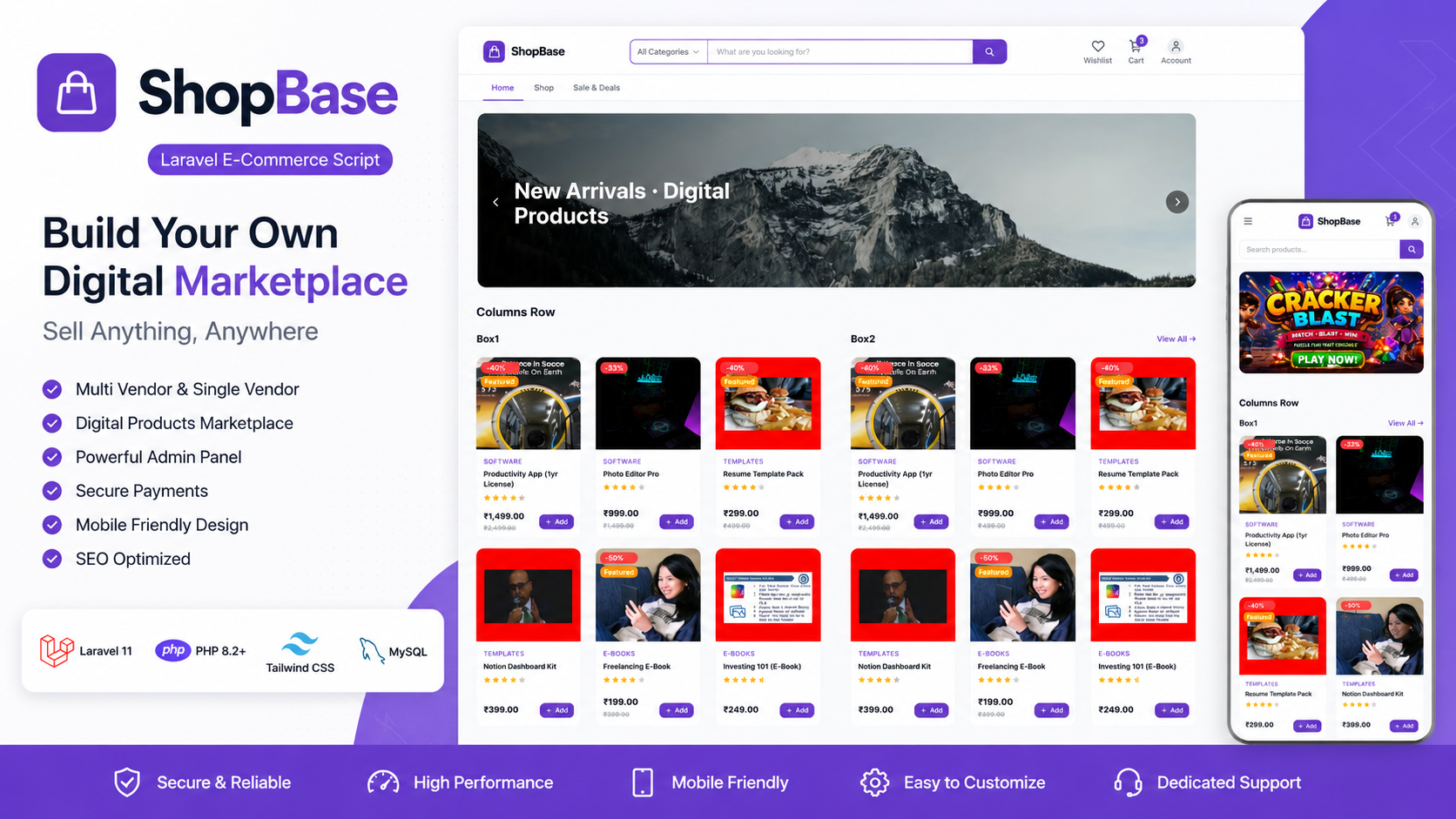Click the 'Search products...' field in mobile preview
The width and height of the screenshot is (1456, 819).
(1319, 250)
